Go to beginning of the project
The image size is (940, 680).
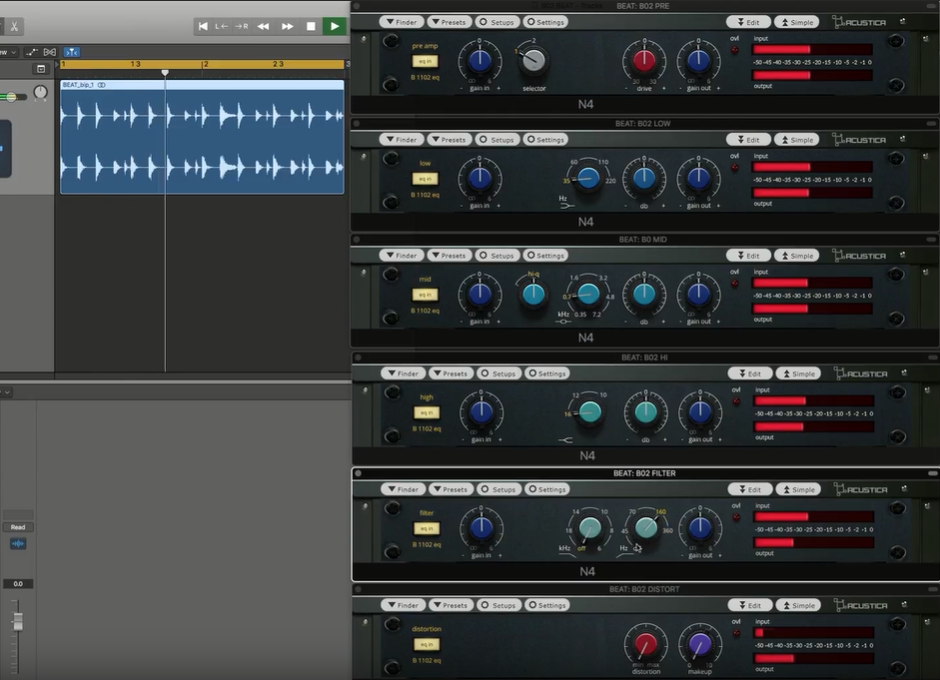(x=203, y=26)
